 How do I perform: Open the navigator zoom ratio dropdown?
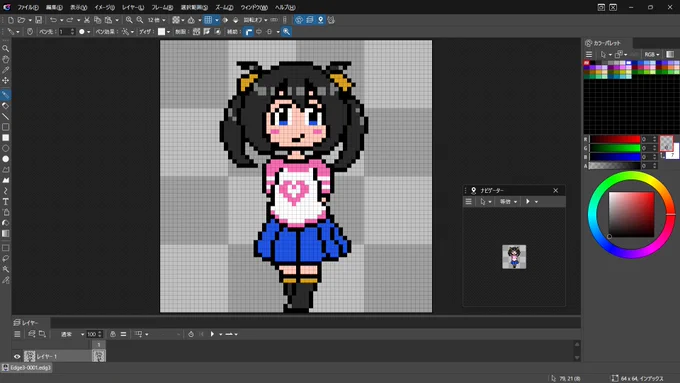coord(508,202)
